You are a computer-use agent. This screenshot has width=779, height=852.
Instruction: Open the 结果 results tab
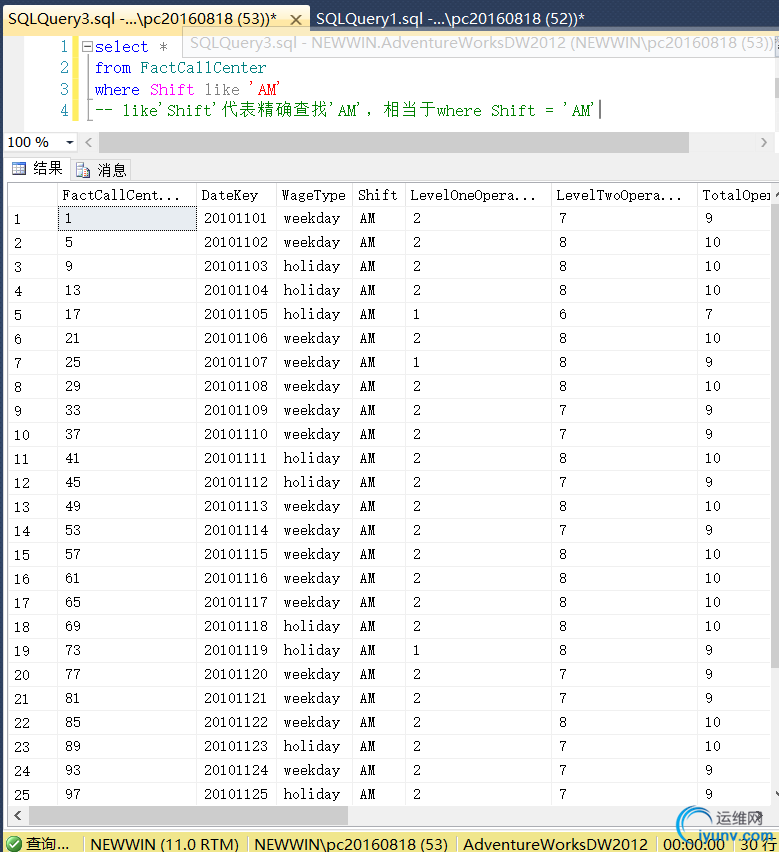click(37, 169)
